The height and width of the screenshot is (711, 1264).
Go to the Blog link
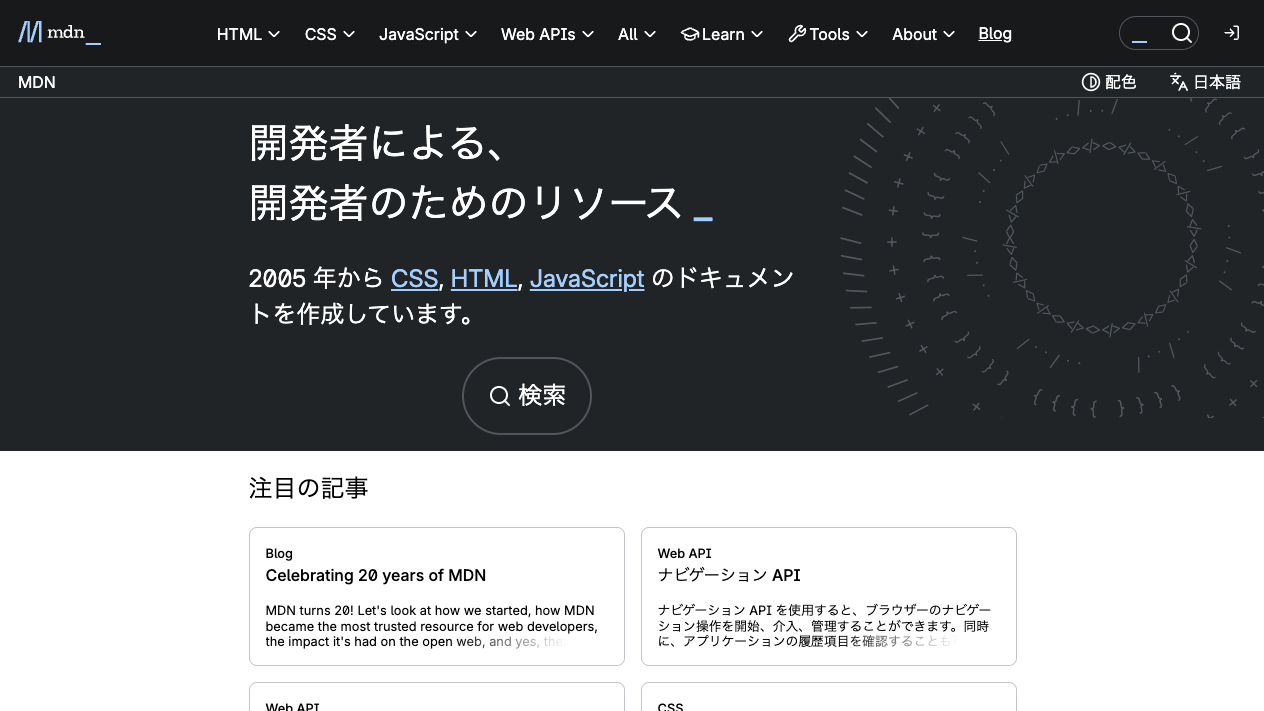point(995,34)
